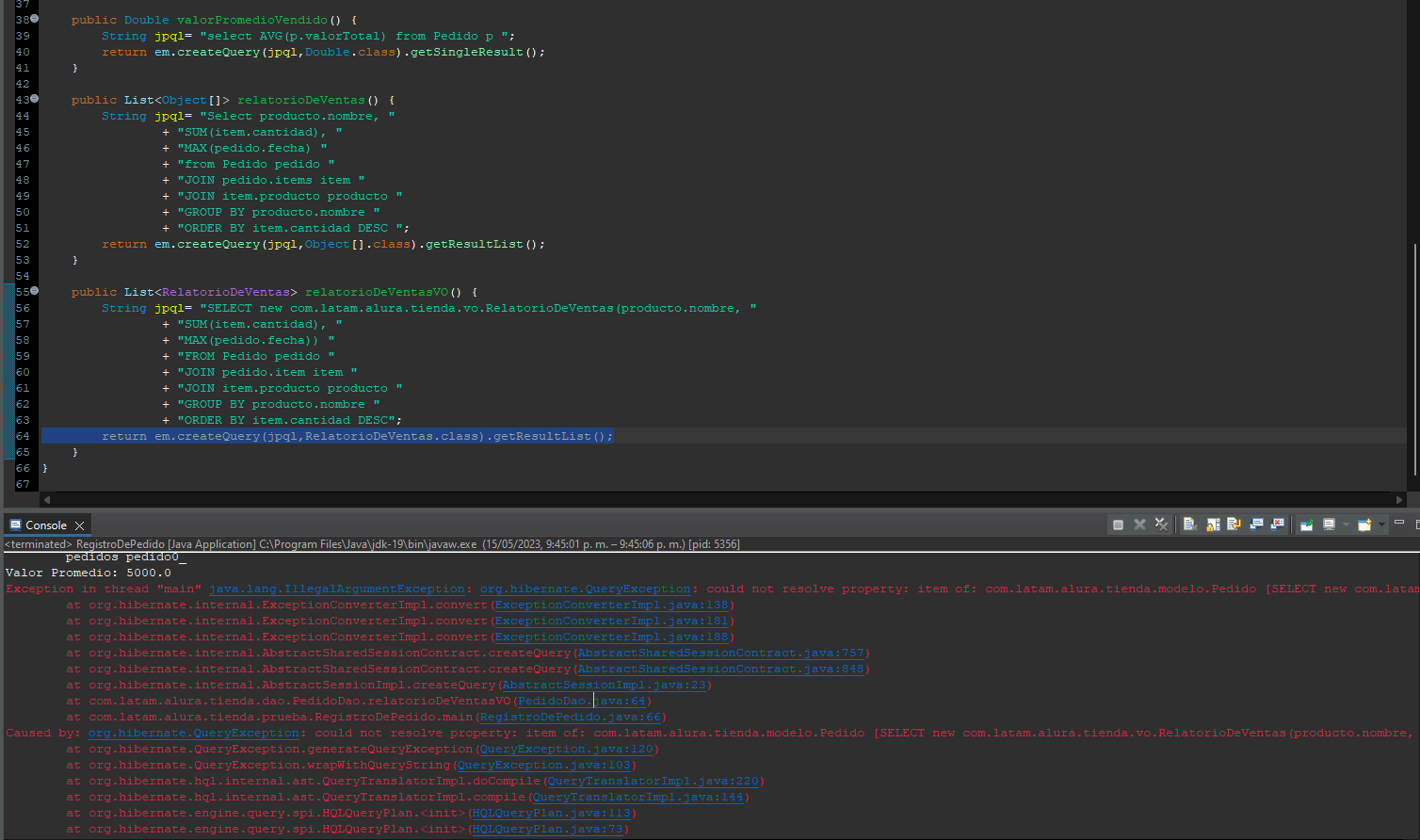Collapse the relatorioDeVentasVO method fold marker

35,291
